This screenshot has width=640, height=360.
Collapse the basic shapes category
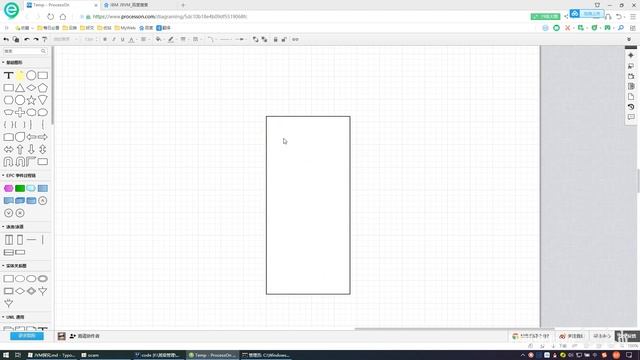13,62
